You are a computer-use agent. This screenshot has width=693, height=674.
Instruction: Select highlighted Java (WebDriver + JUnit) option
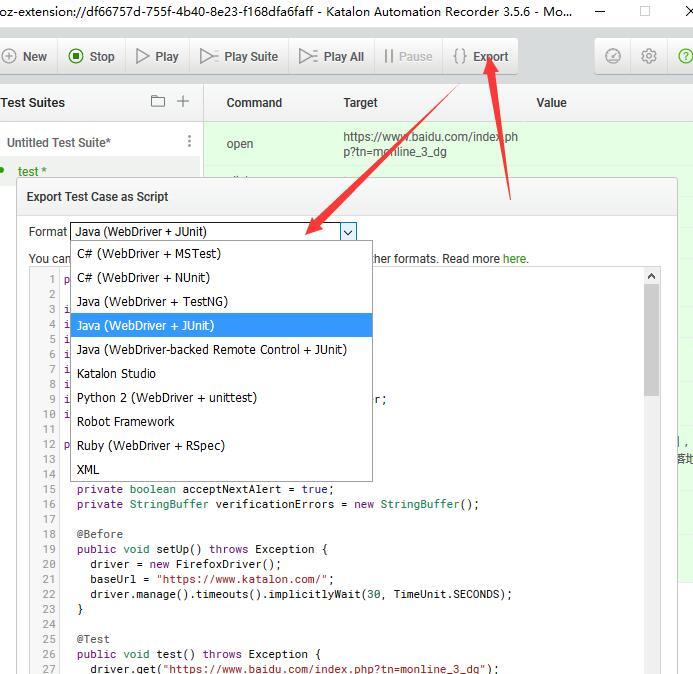(x=221, y=325)
